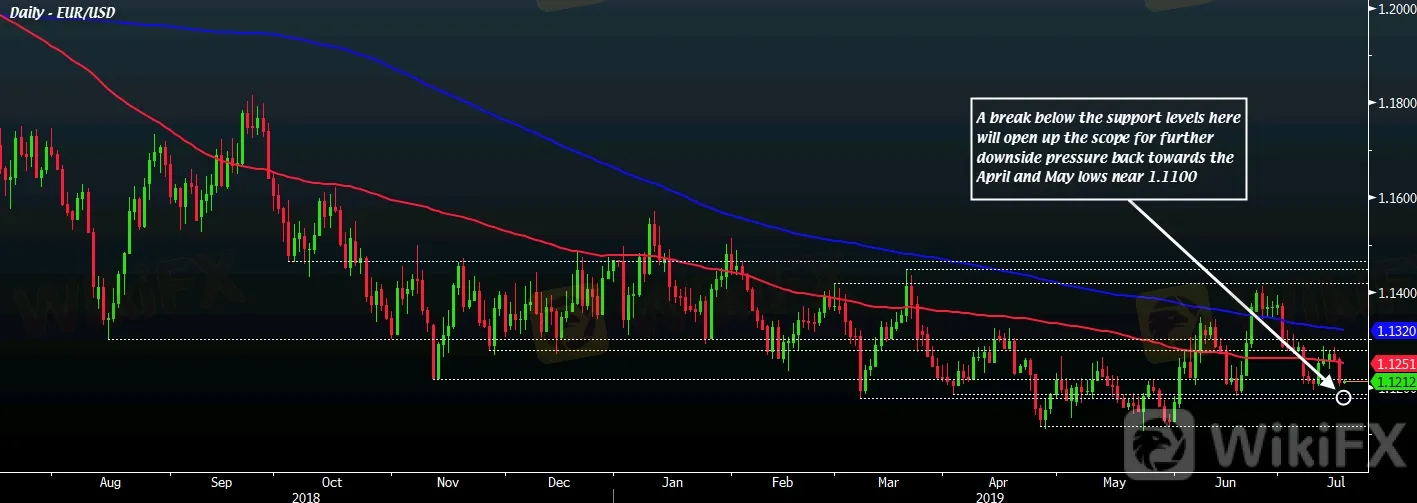Click the red 1.1251 price tag
This screenshot has height=503, width=1417.
pyautogui.click(x=1393, y=364)
